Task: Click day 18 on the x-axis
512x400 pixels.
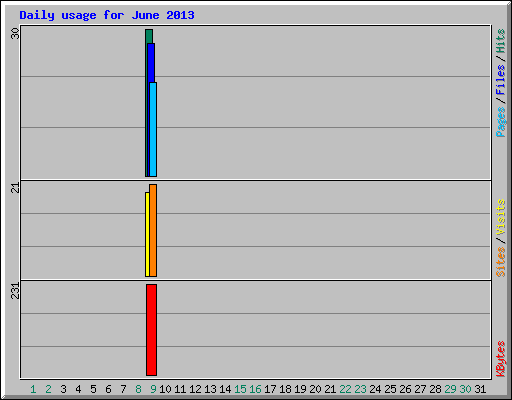Action: (285, 389)
